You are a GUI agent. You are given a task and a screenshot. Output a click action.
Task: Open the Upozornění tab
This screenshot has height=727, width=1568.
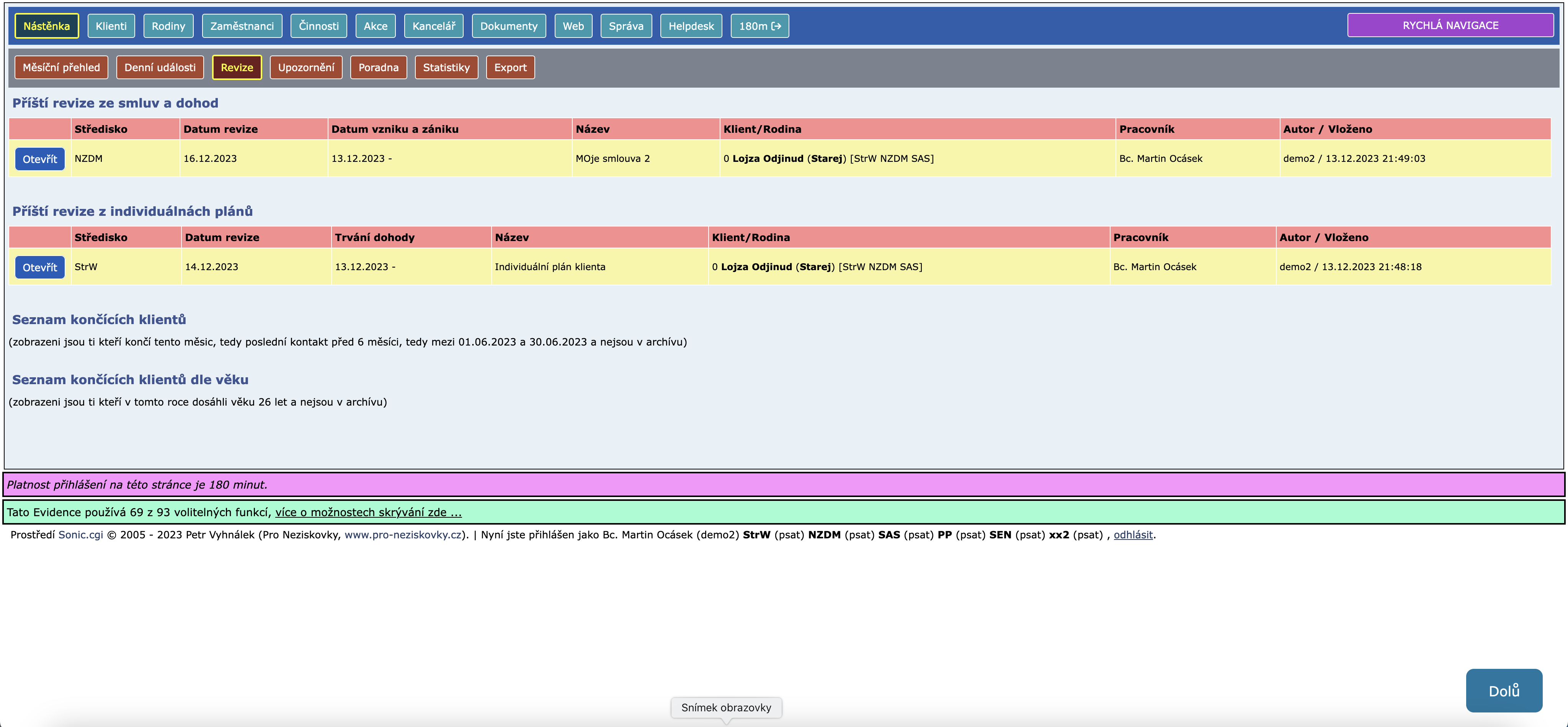click(305, 67)
